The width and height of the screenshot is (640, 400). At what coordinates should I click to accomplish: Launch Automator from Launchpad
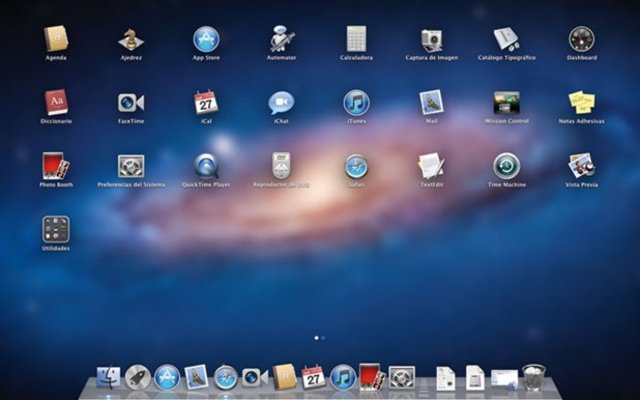pos(281,39)
